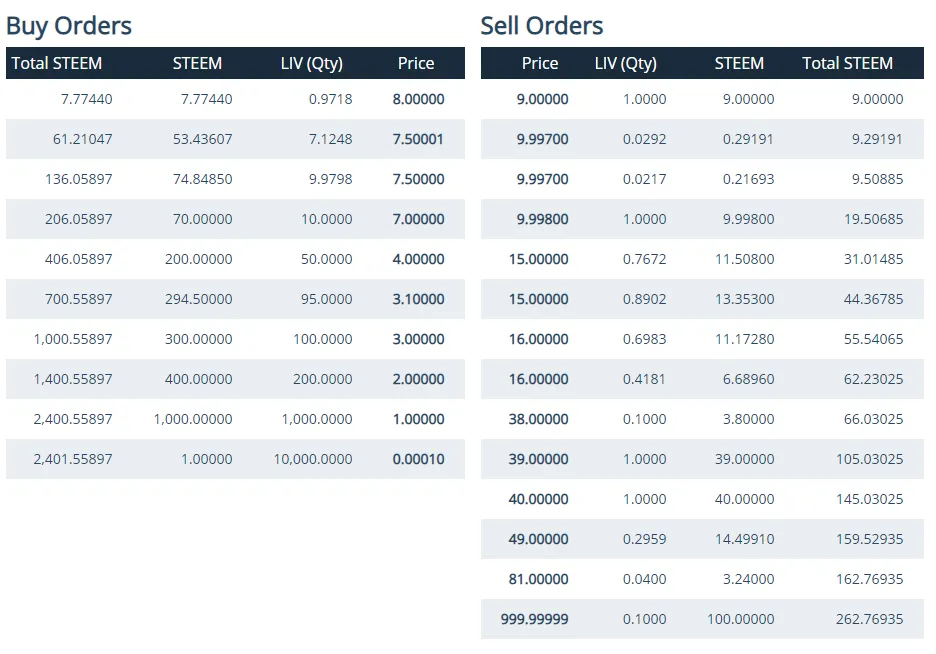Click the Buy Orders heading
This screenshot has width=936, height=654.
coord(69,25)
